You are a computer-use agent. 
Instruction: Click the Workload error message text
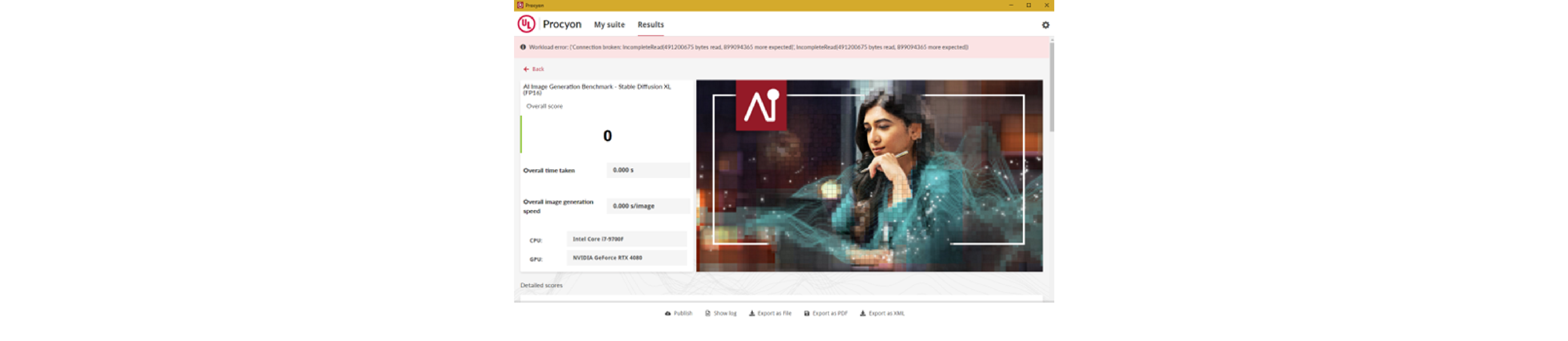click(x=748, y=47)
